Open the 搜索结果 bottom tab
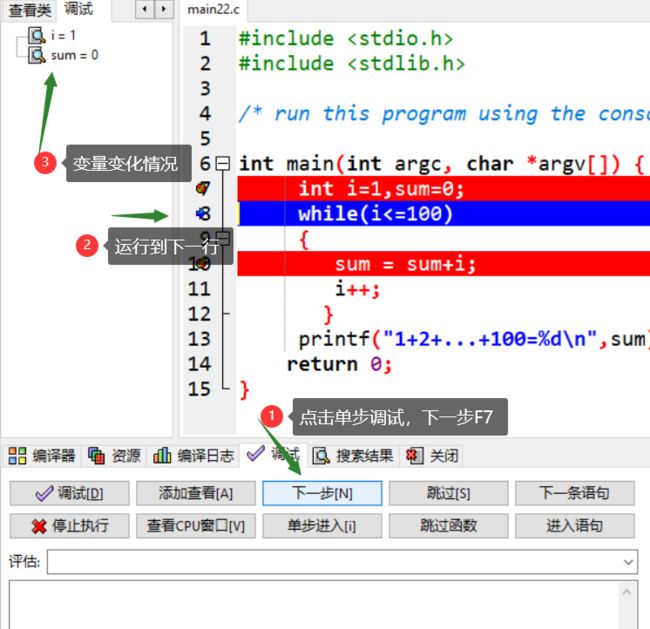This screenshot has width=650, height=629. (x=353, y=456)
